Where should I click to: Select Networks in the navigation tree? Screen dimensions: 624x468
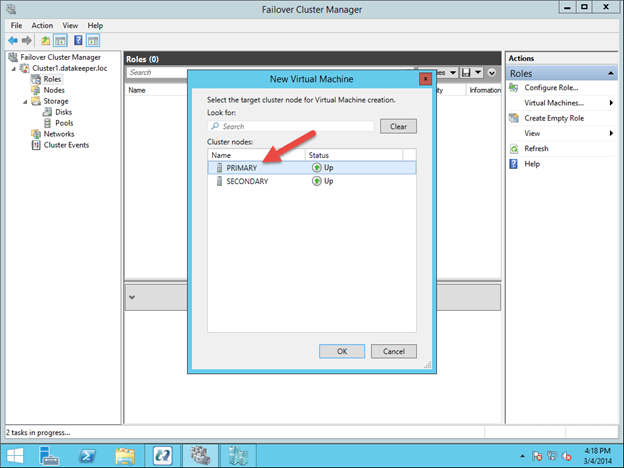(x=58, y=133)
